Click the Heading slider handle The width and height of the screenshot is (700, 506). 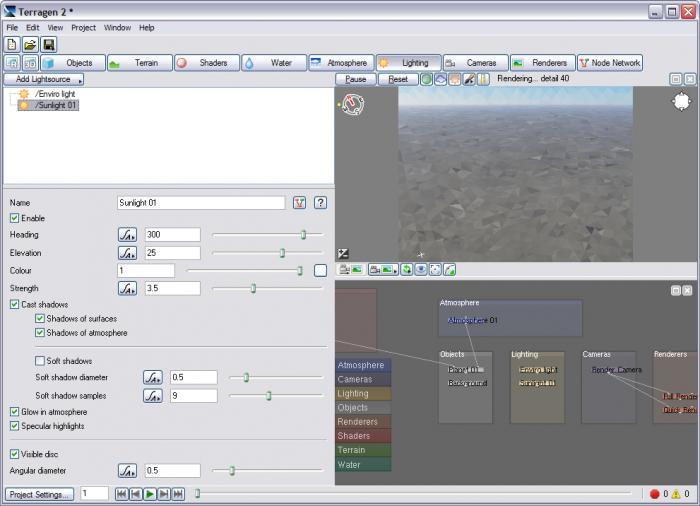point(303,235)
